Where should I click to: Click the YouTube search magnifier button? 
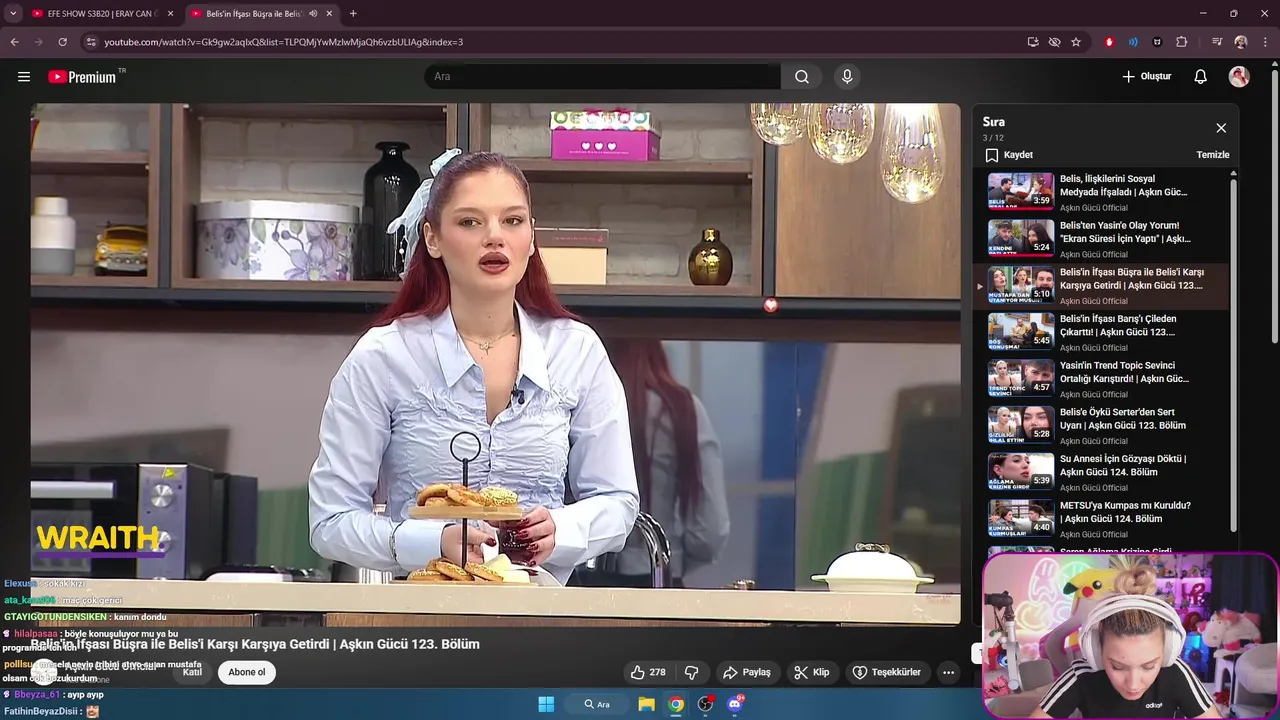pyautogui.click(x=802, y=76)
